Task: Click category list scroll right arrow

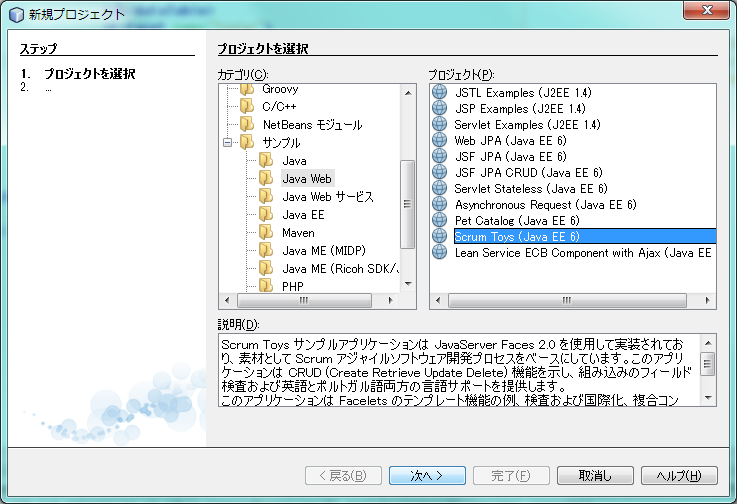Action: [x=390, y=300]
